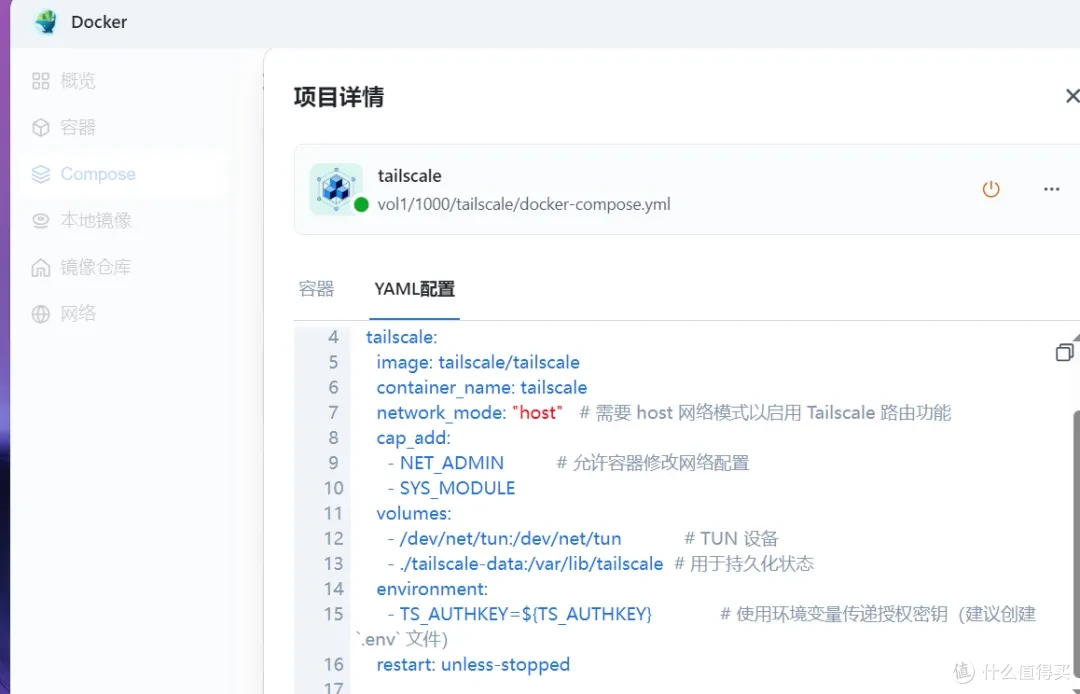
Task: Click the 网络 globe icon
Action: click(41, 314)
